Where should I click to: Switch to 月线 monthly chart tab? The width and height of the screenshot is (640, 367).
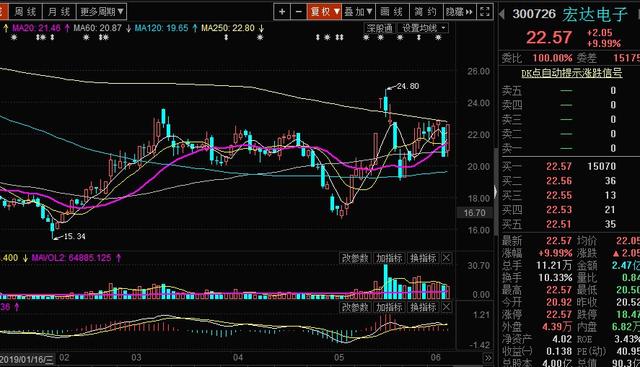point(59,12)
